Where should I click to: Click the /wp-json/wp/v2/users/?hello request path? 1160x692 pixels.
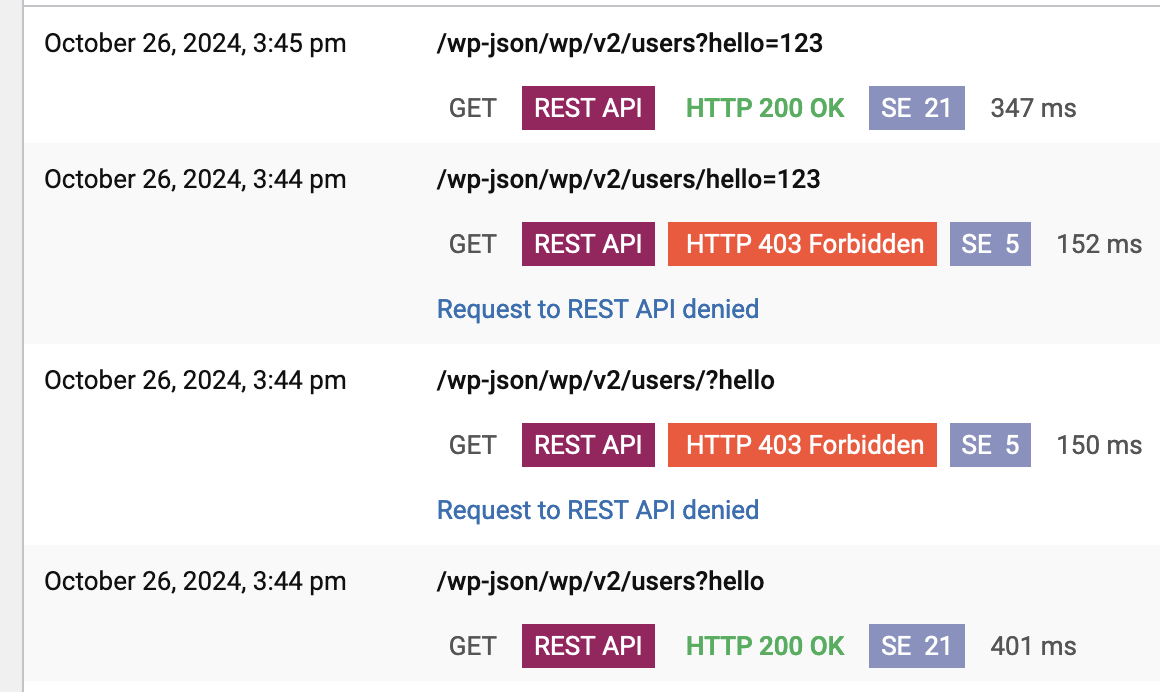(606, 380)
